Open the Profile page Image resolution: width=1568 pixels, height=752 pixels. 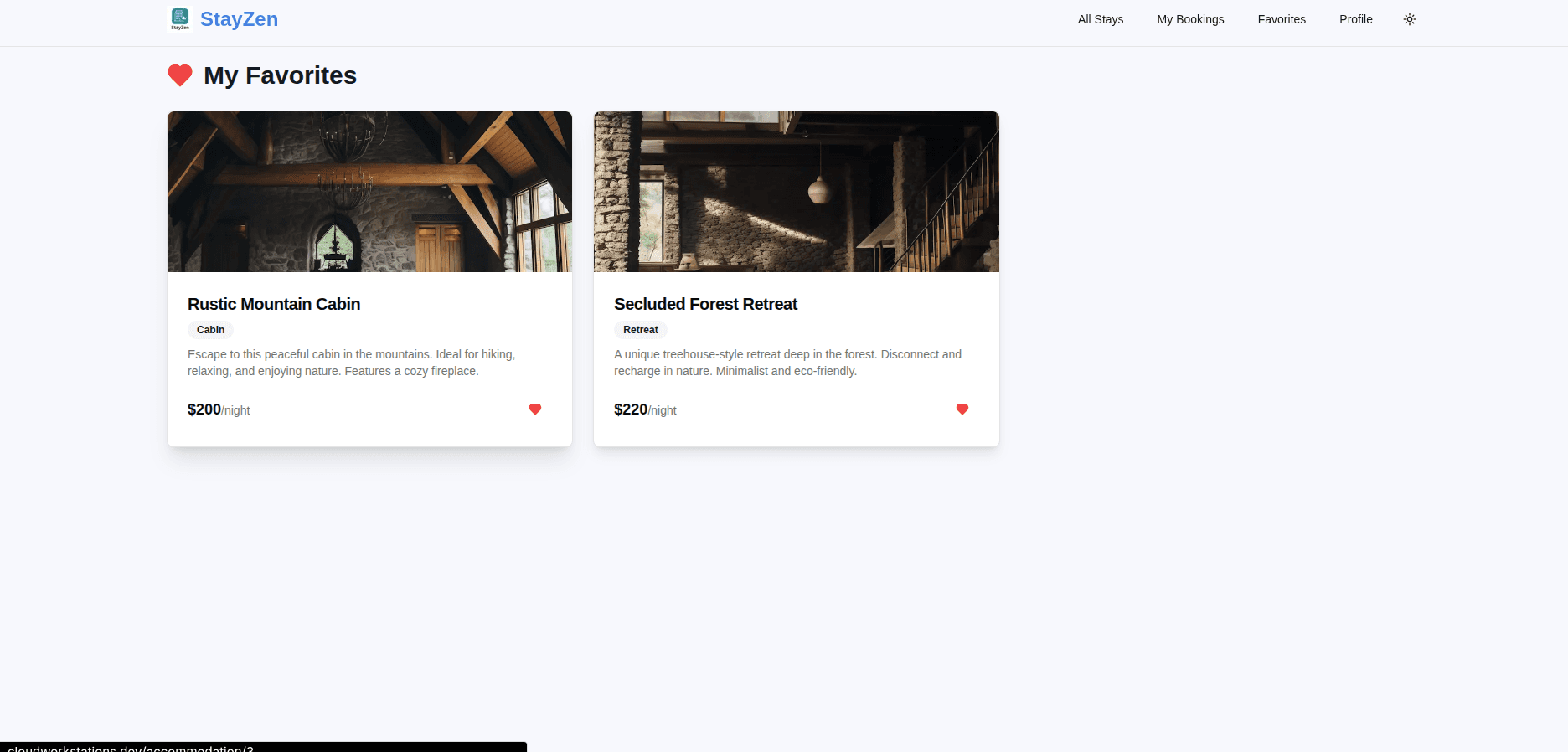[x=1355, y=19]
